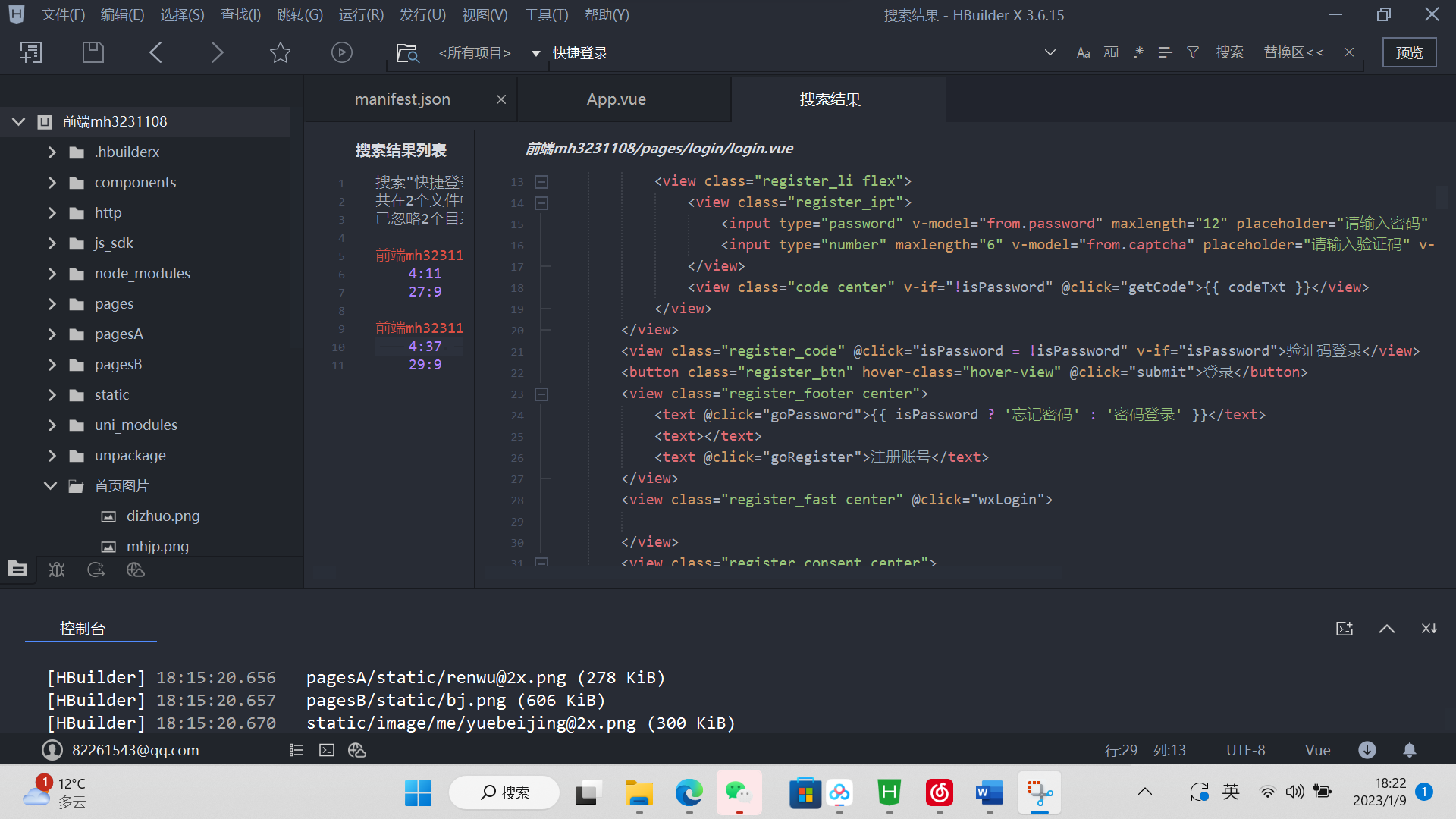Open the 运行(R) menu
The image size is (1456, 819).
[x=362, y=15]
